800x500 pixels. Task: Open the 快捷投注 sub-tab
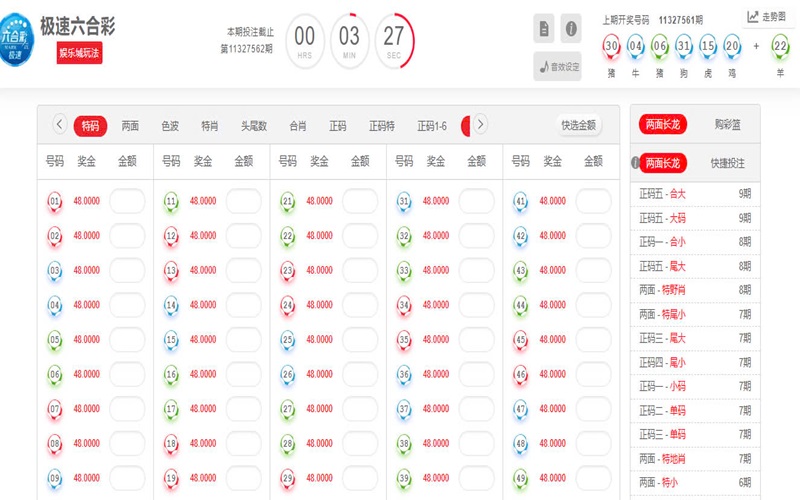(727, 163)
